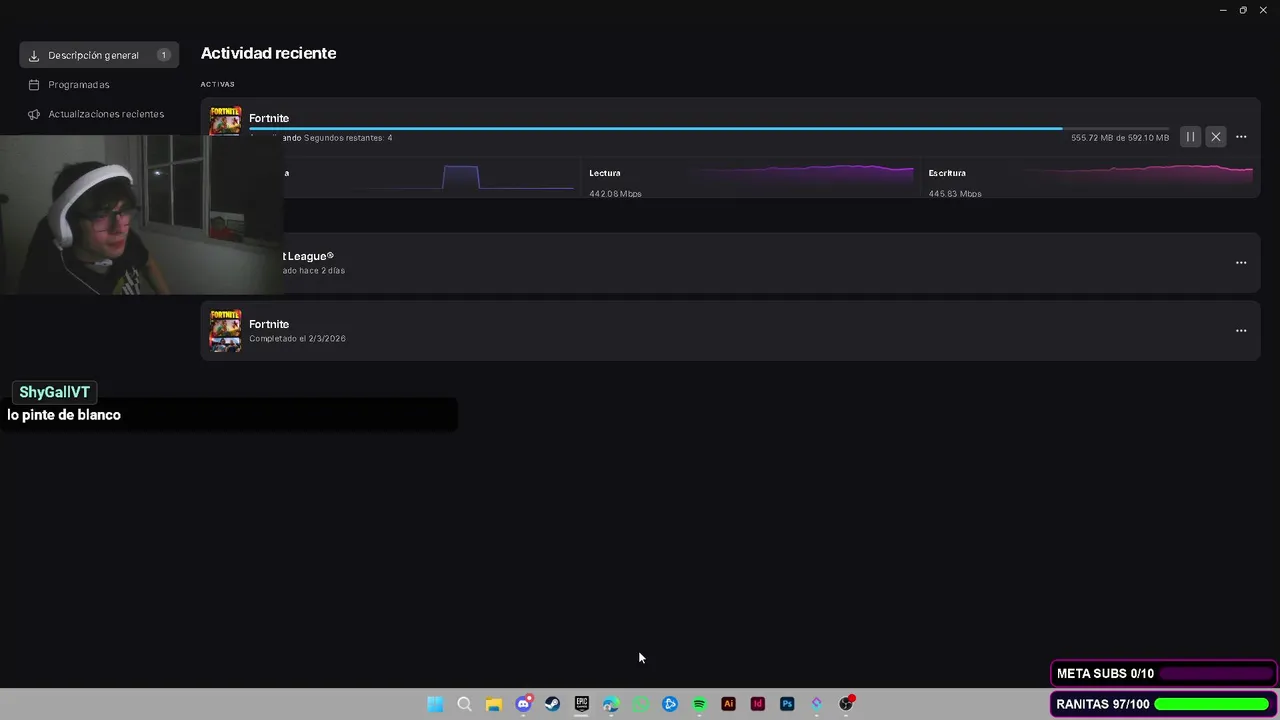Screen dimensions: 1280x720
Task: Open Windows taskbar search
Action: click(x=464, y=704)
